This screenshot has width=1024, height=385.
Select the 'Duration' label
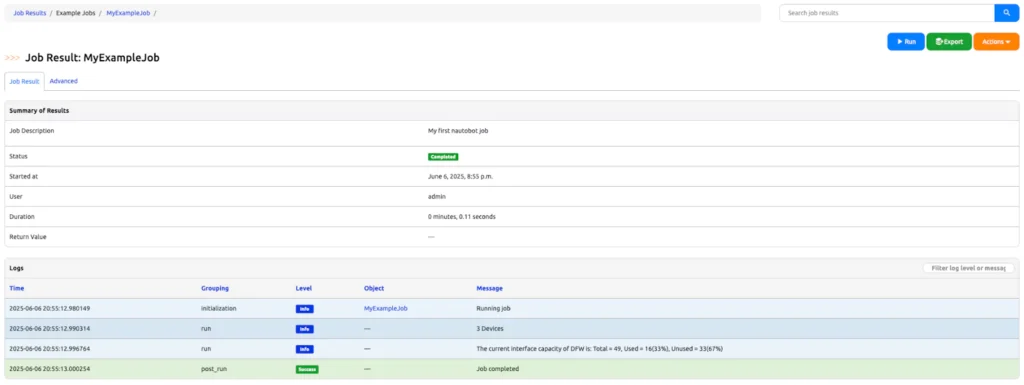(x=22, y=217)
